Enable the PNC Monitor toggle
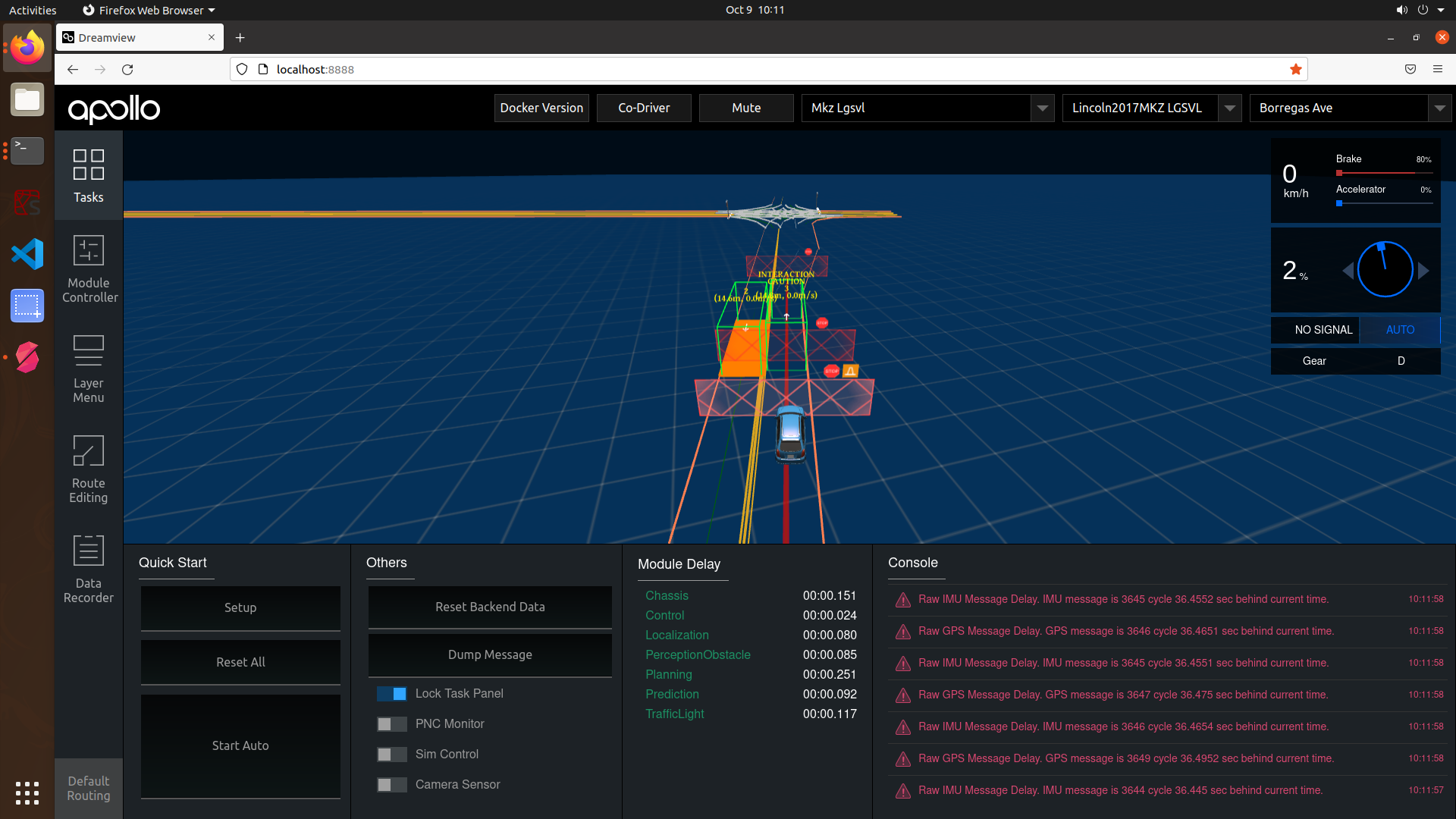Image resolution: width=1456 pixels, height=819 pixels. [392, 724]
